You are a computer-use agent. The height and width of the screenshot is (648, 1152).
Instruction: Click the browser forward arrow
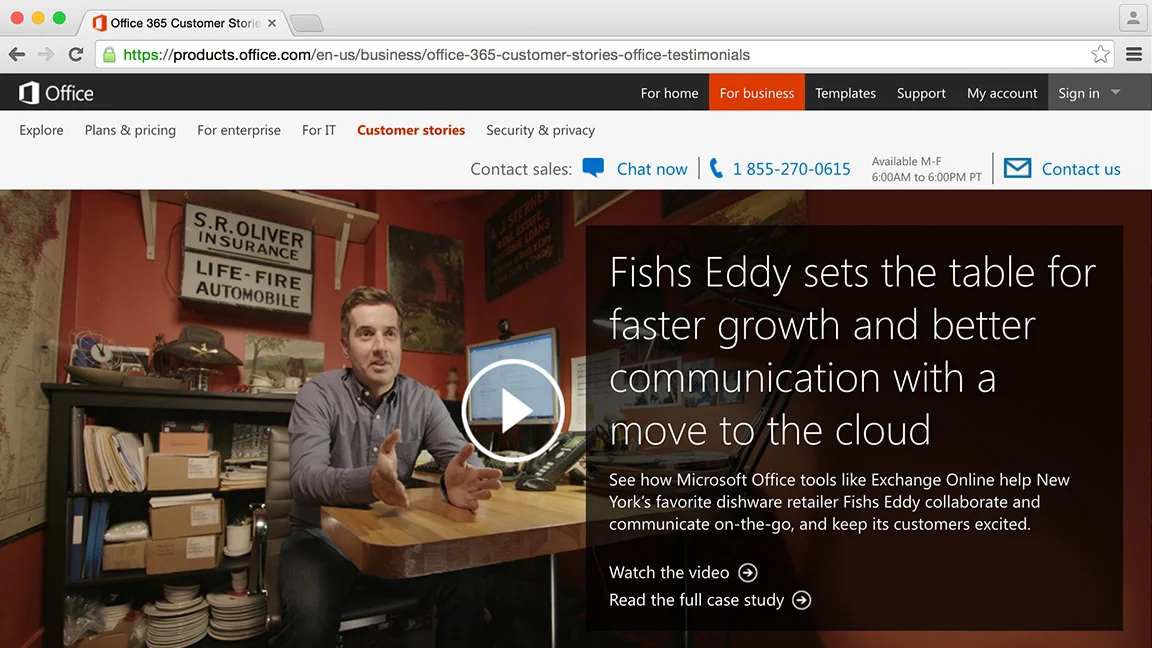[x=46, y=54]
